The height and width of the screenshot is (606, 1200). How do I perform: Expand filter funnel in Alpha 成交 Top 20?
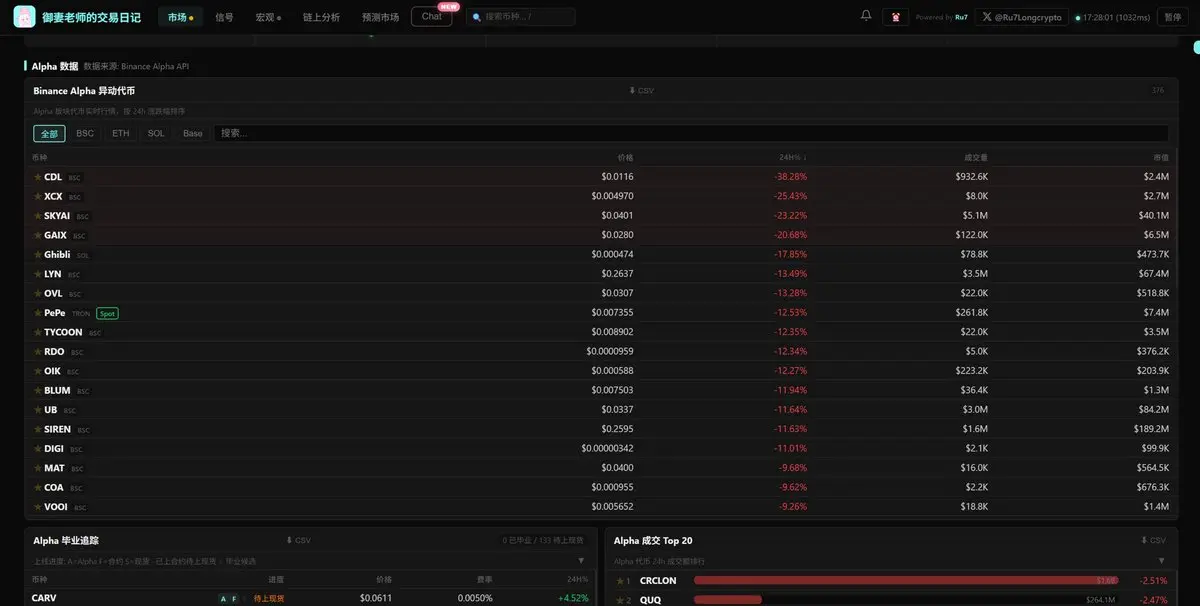tap(1161, 561)
